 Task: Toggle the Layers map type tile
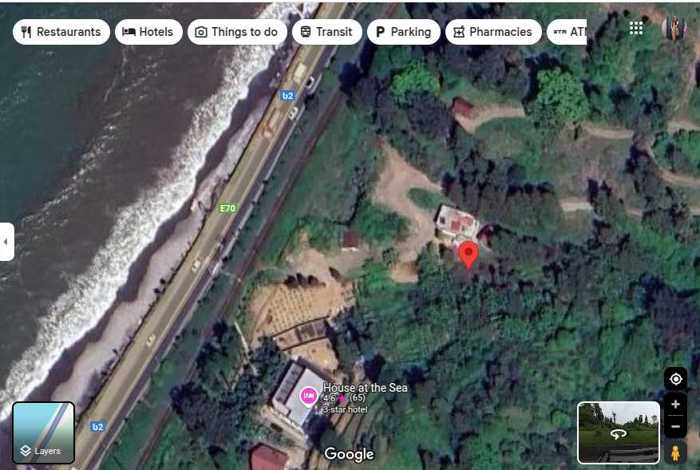pos(43,433)
